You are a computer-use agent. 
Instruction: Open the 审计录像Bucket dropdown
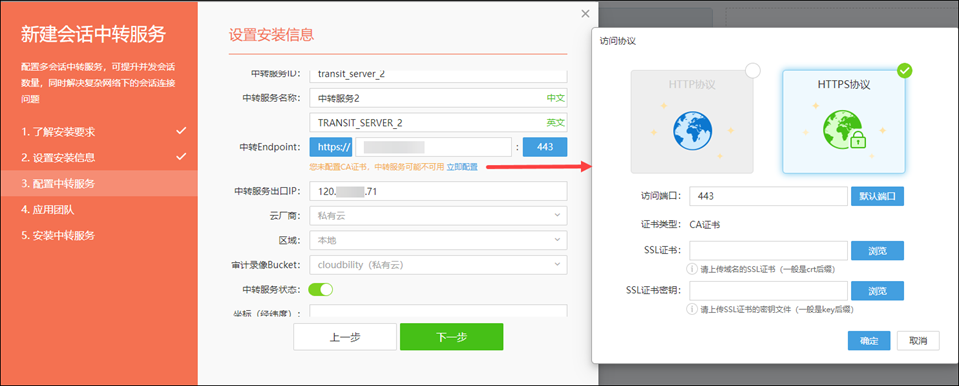(438, 265)
